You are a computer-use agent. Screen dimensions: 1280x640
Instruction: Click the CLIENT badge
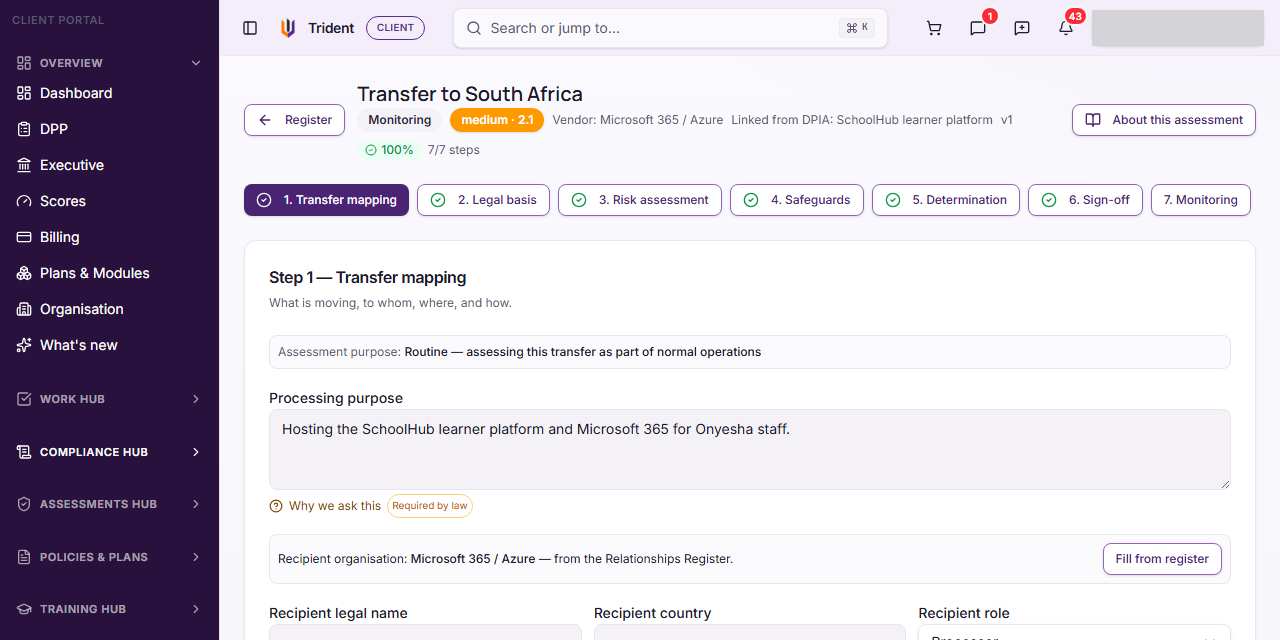(395, 28)
